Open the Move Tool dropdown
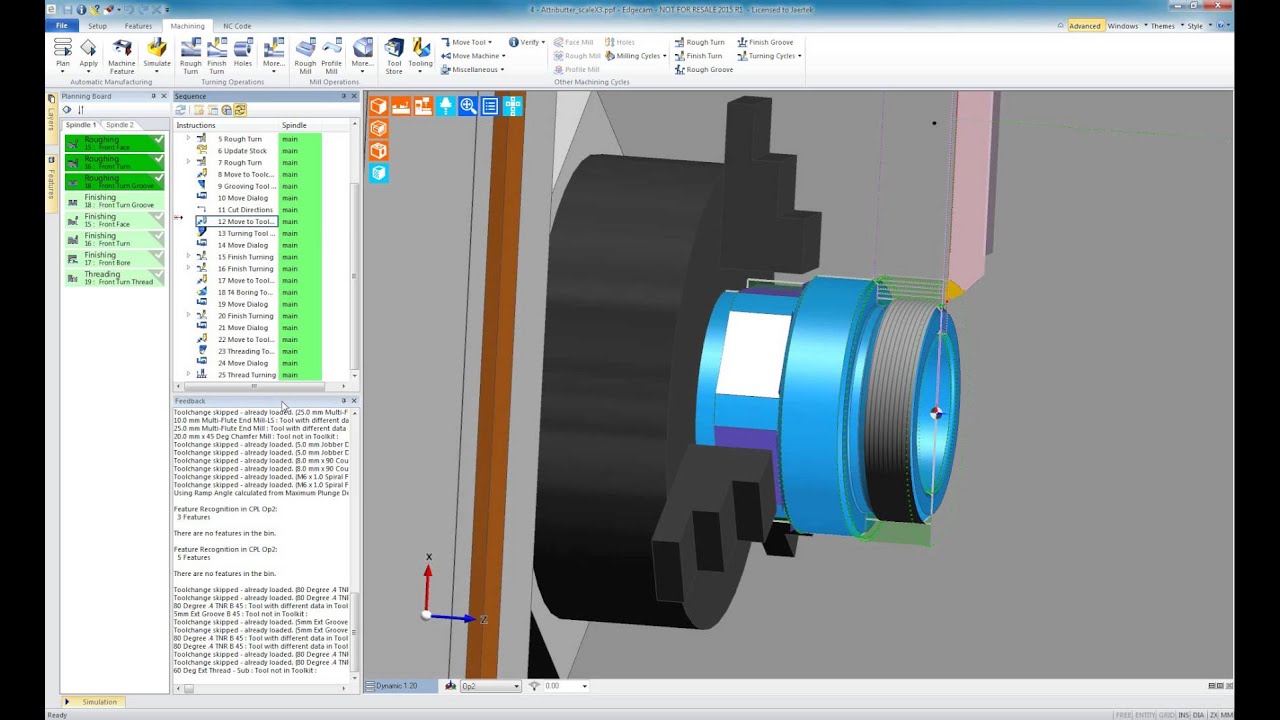The height and width of the screenshot is (720, 1280). click(466, 42)
